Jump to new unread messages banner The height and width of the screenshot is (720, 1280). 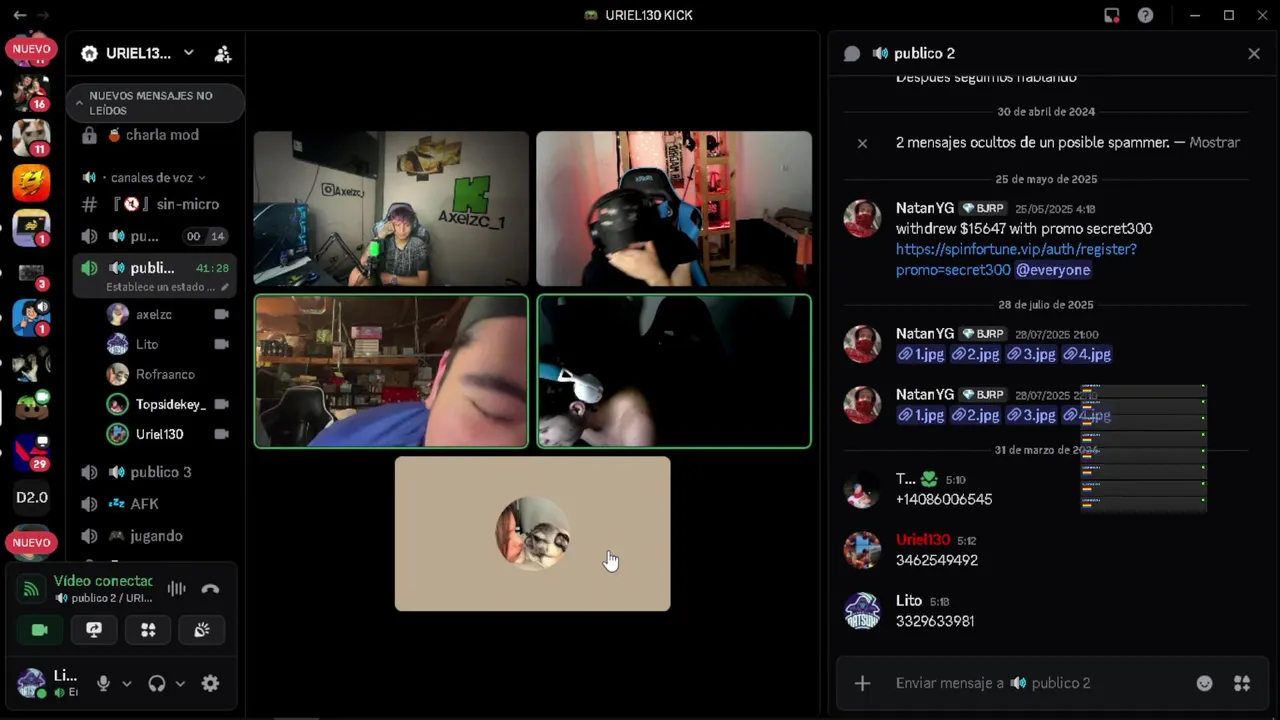156,103
